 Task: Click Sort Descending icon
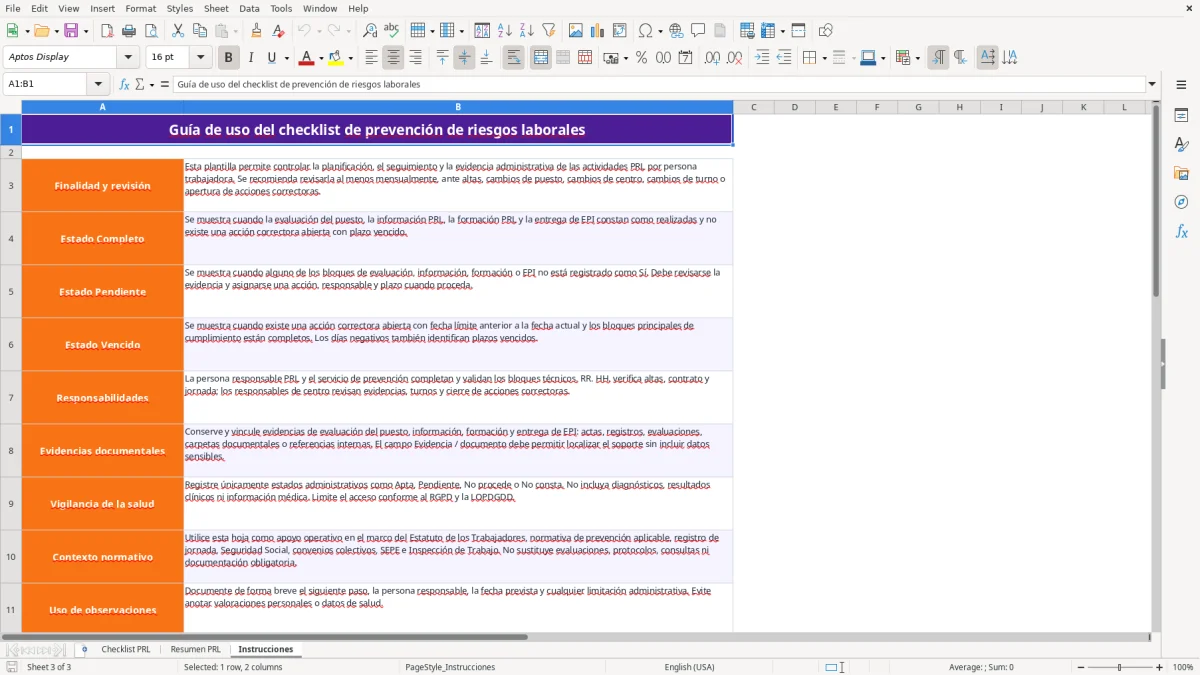pos(527,31)
